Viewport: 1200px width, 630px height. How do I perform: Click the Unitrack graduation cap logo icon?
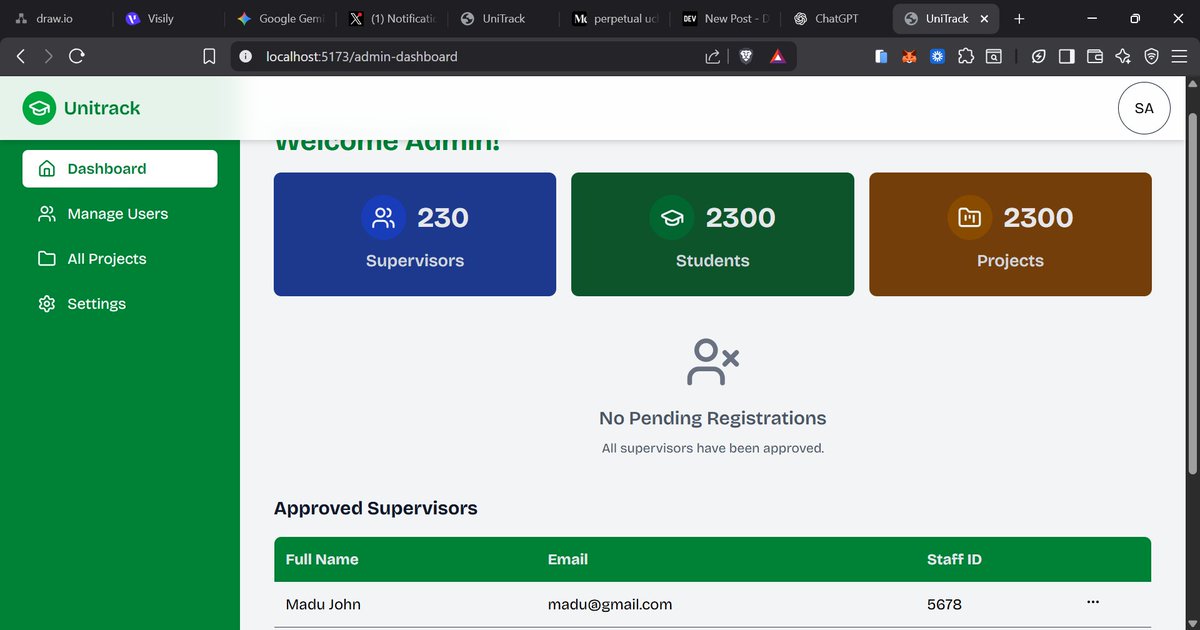39,107
